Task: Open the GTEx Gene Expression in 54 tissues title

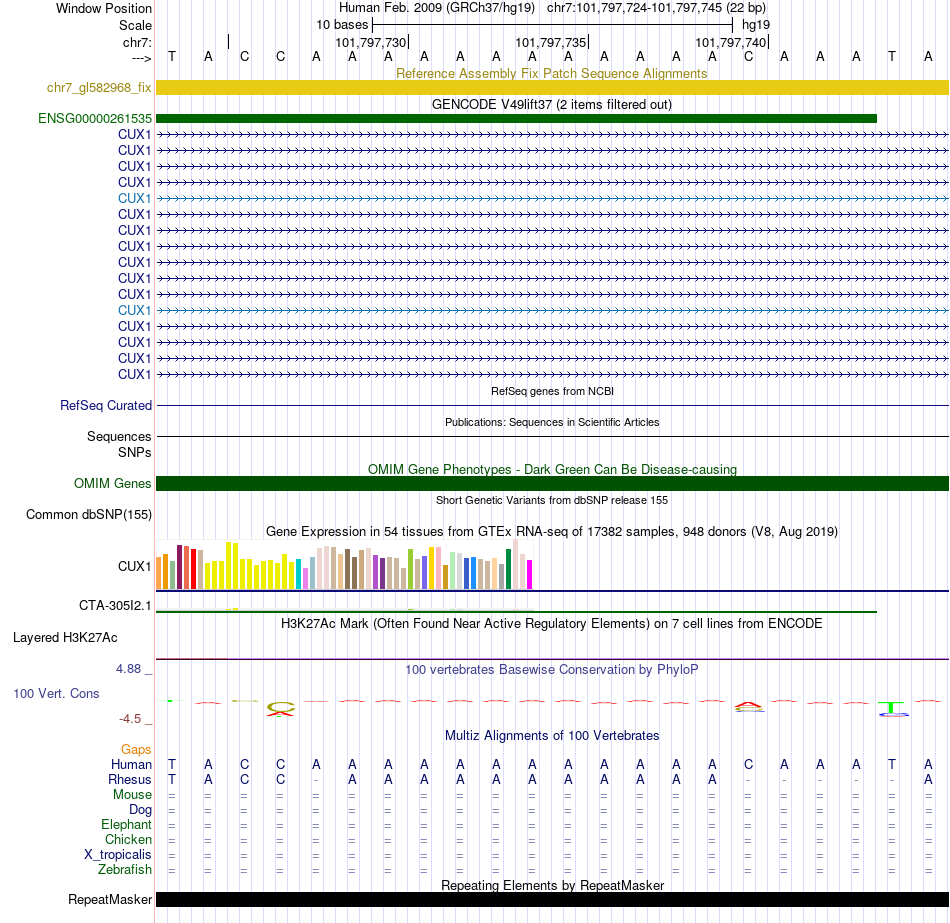Action: pyautogui.click(x=552, y=531)
